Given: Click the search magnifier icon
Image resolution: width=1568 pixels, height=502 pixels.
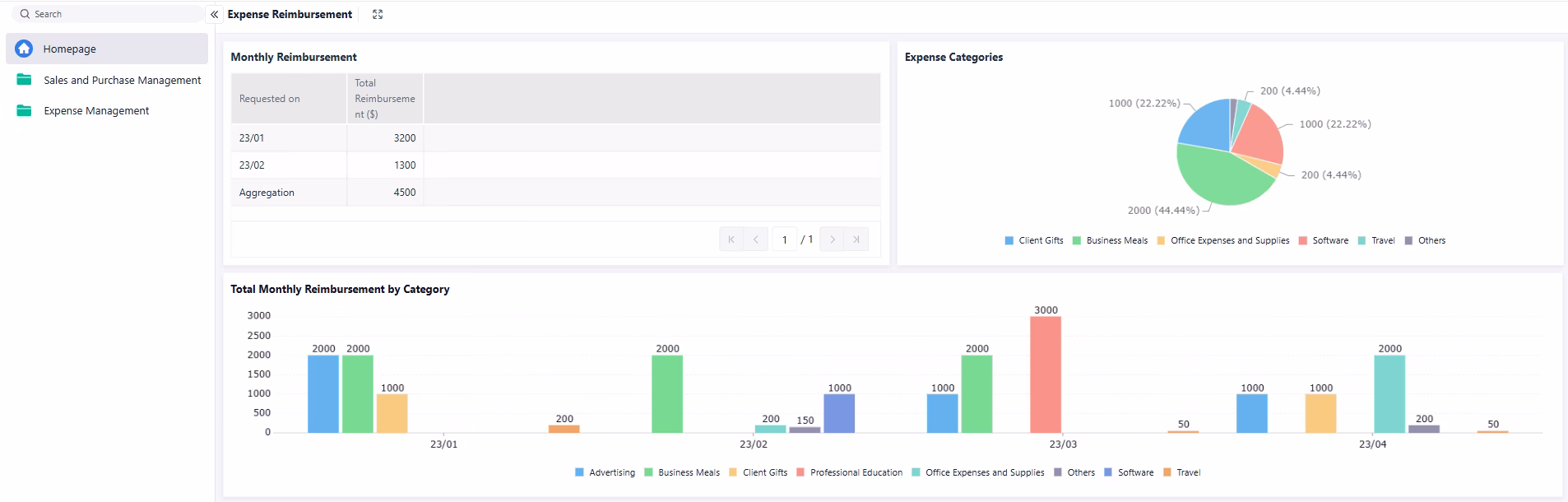Looking at the screenshot, I should point(25,14).
